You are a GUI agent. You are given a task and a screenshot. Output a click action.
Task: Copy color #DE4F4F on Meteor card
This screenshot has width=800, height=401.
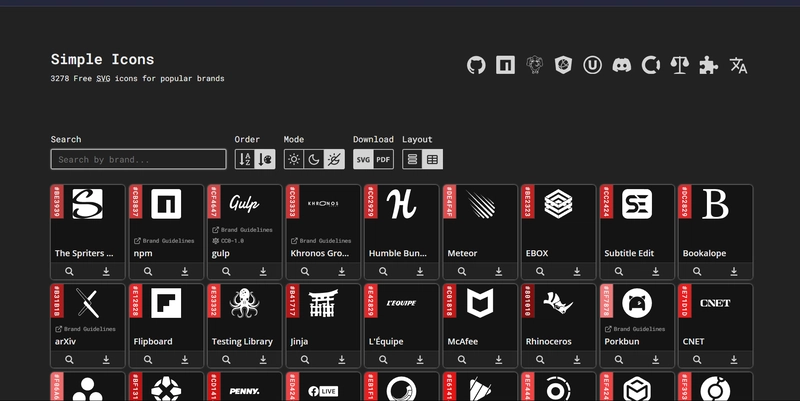[449, 202]
